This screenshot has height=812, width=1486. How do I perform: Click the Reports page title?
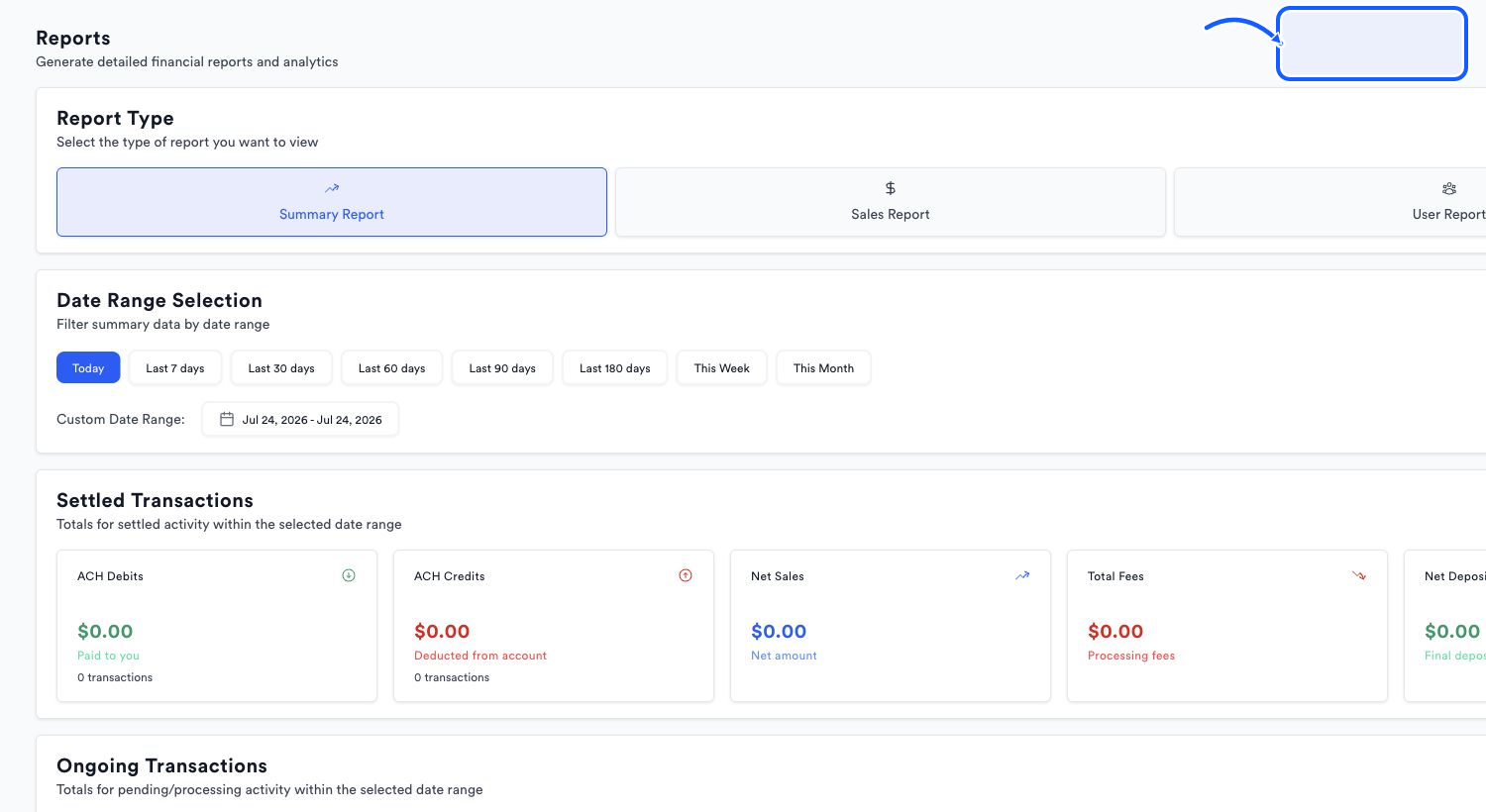pyautogui.click(x=73, y=38)
